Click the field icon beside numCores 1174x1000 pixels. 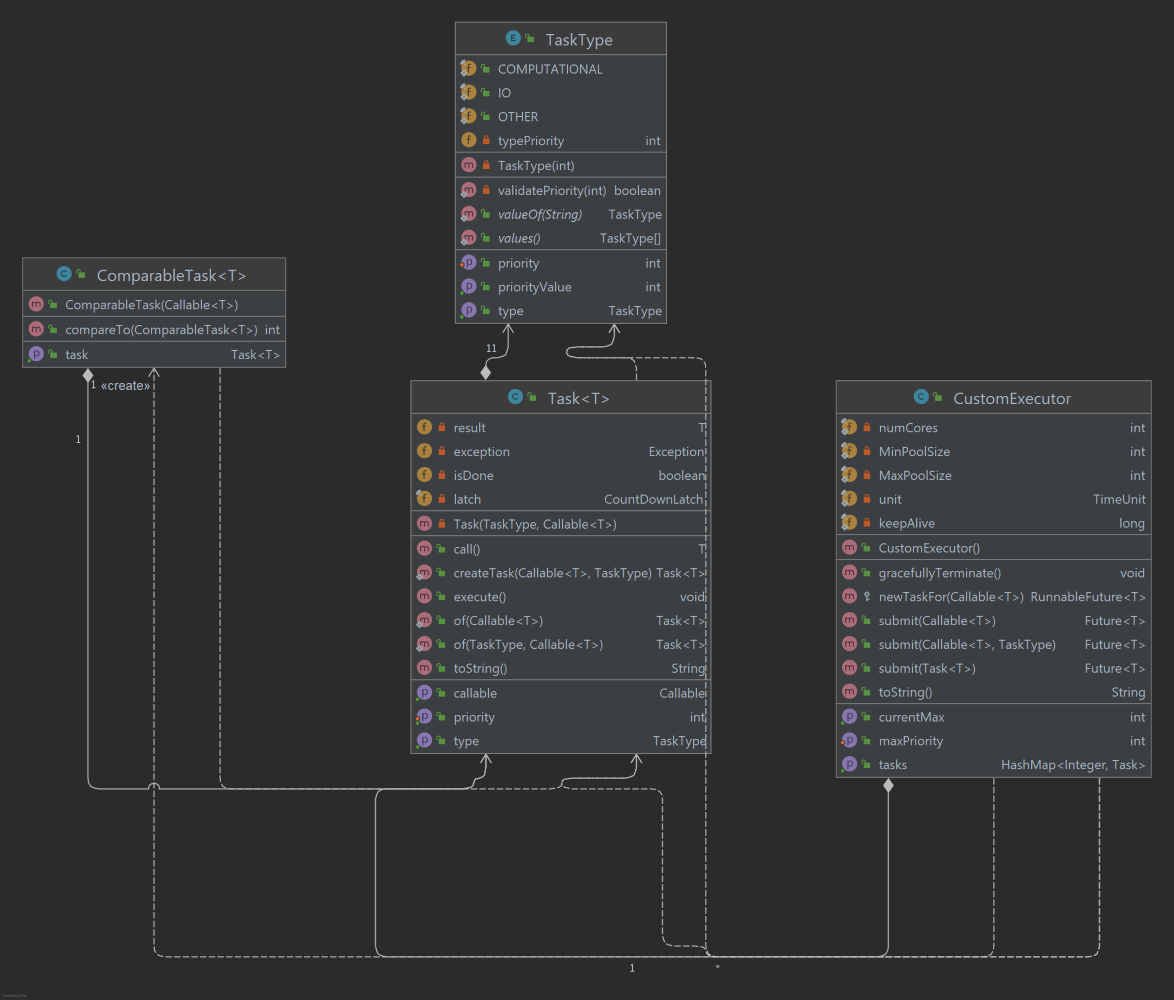pyautogui.click(x=850, y=427)
